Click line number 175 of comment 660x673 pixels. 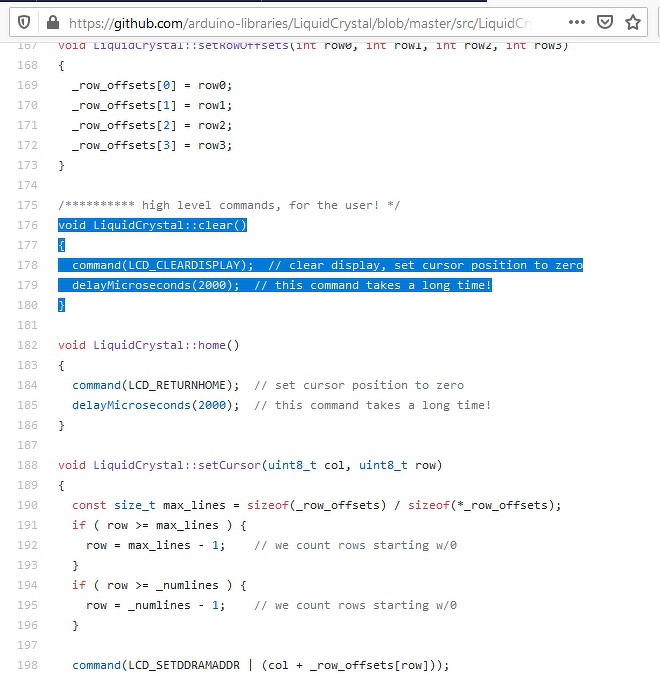pyautogui.click(x=27, y=205)
